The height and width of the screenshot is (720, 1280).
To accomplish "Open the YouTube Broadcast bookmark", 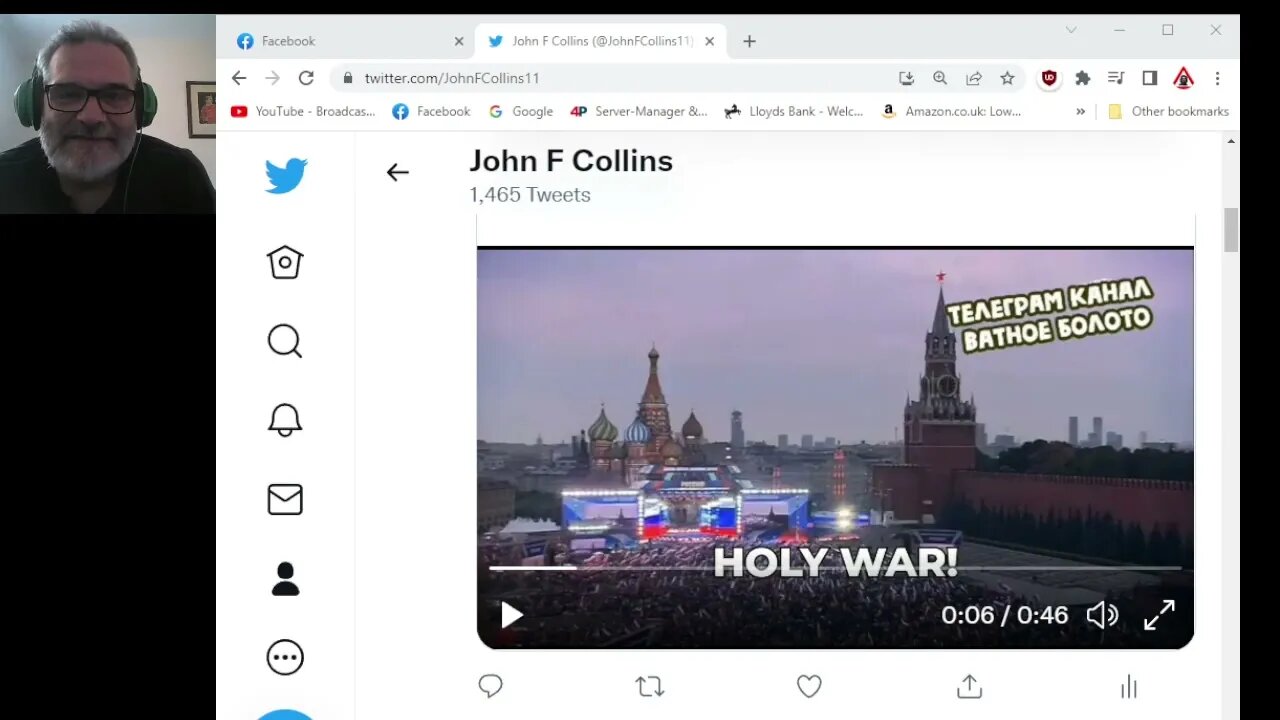I will click(x=303, y=112).
